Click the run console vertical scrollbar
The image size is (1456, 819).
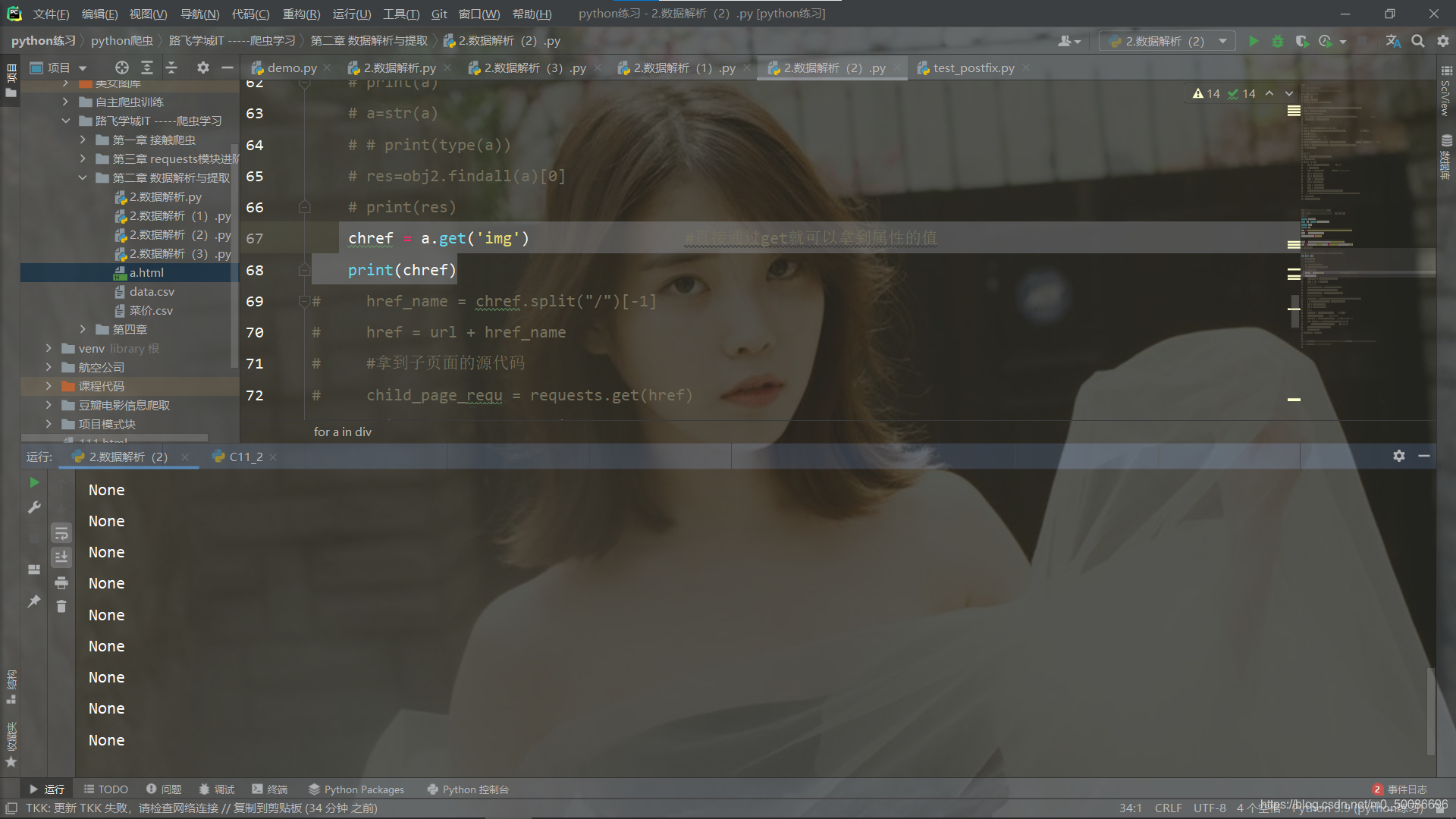click(1430, 711)
